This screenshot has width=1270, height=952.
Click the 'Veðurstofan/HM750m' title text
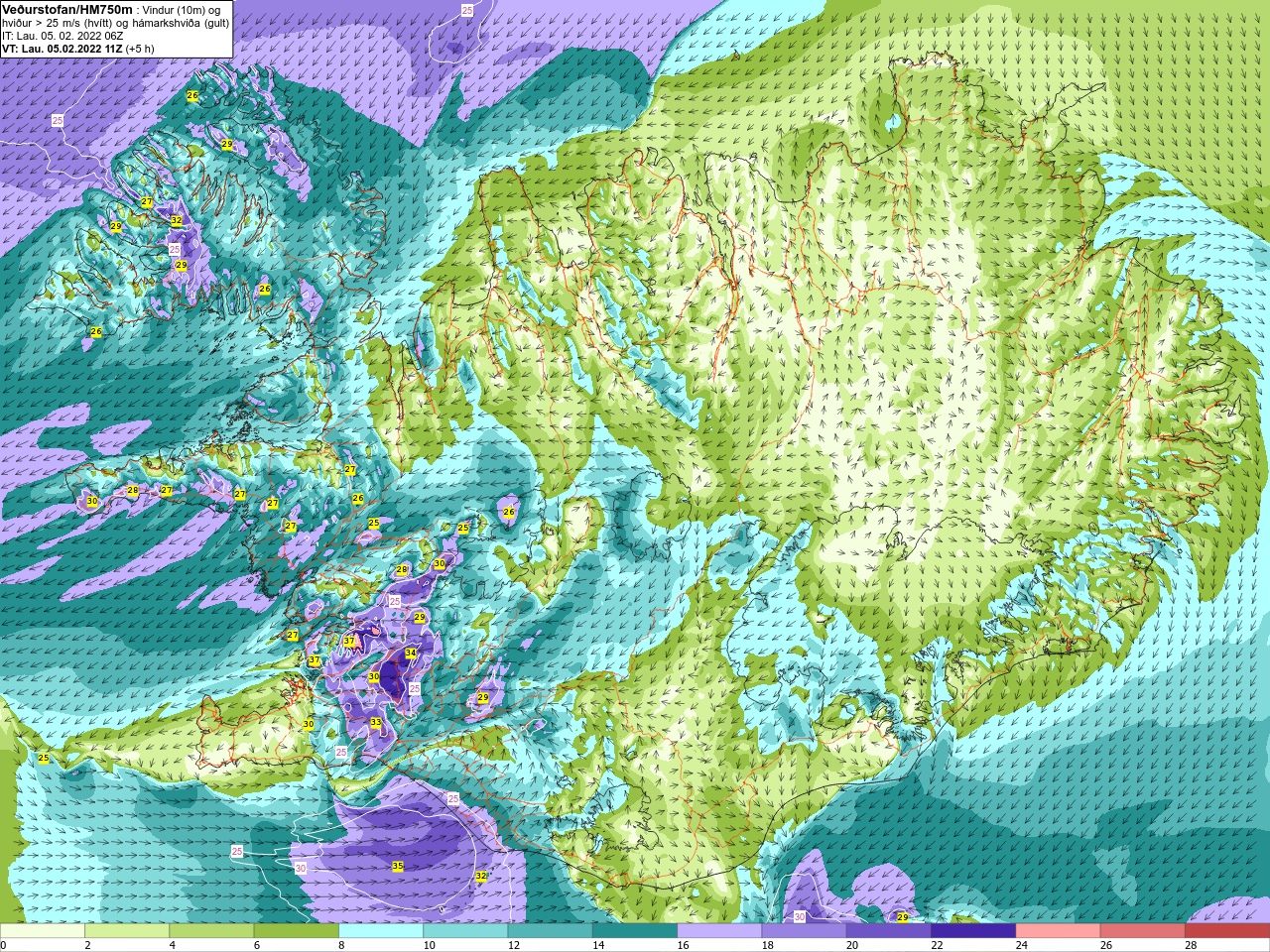67,9
